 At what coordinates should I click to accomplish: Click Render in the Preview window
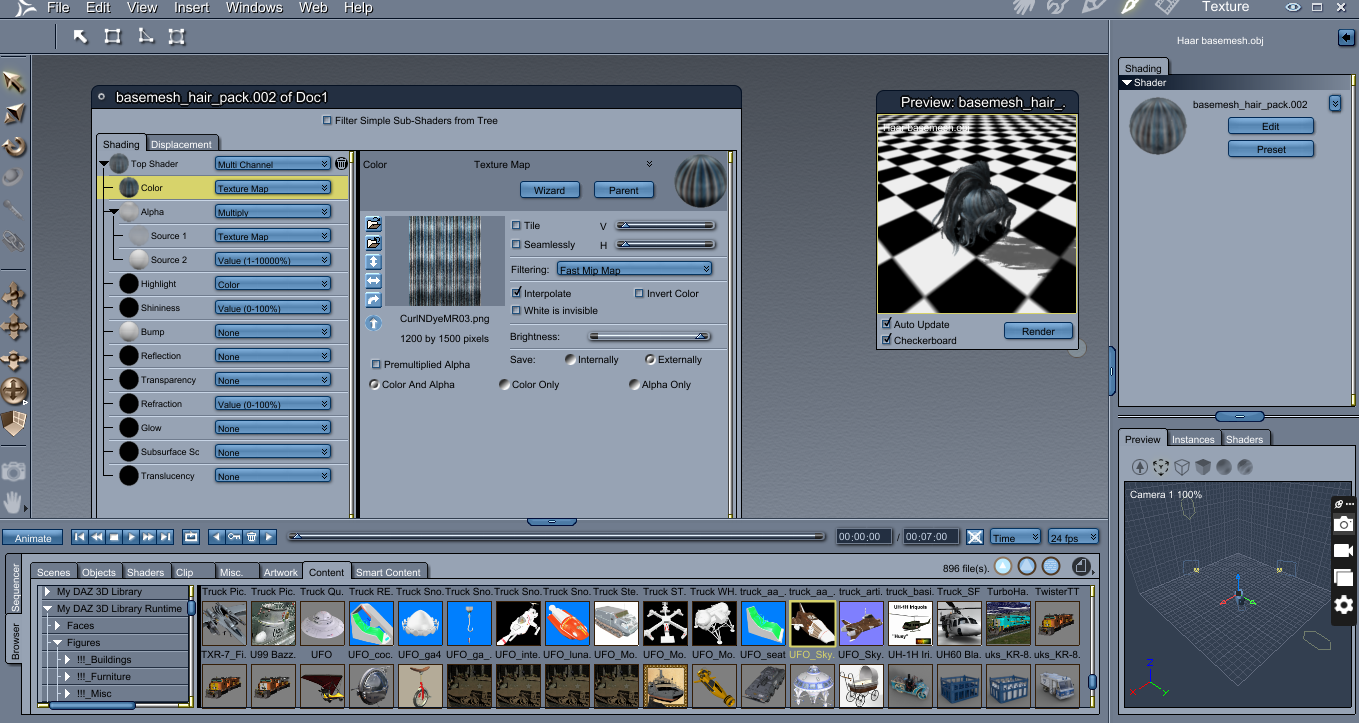click(x=1038, y=331)
